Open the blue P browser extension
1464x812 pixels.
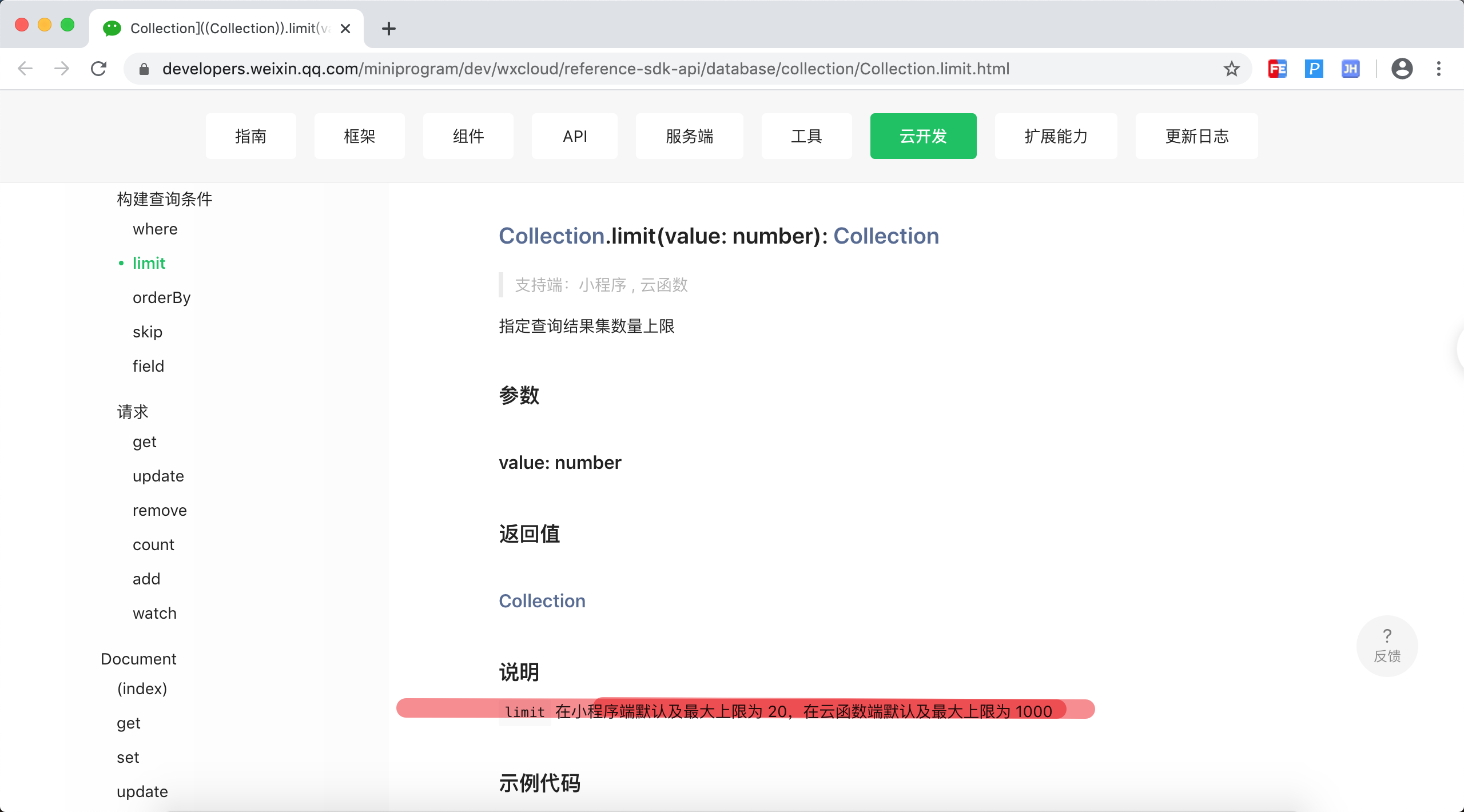(x=1314, y=69)
